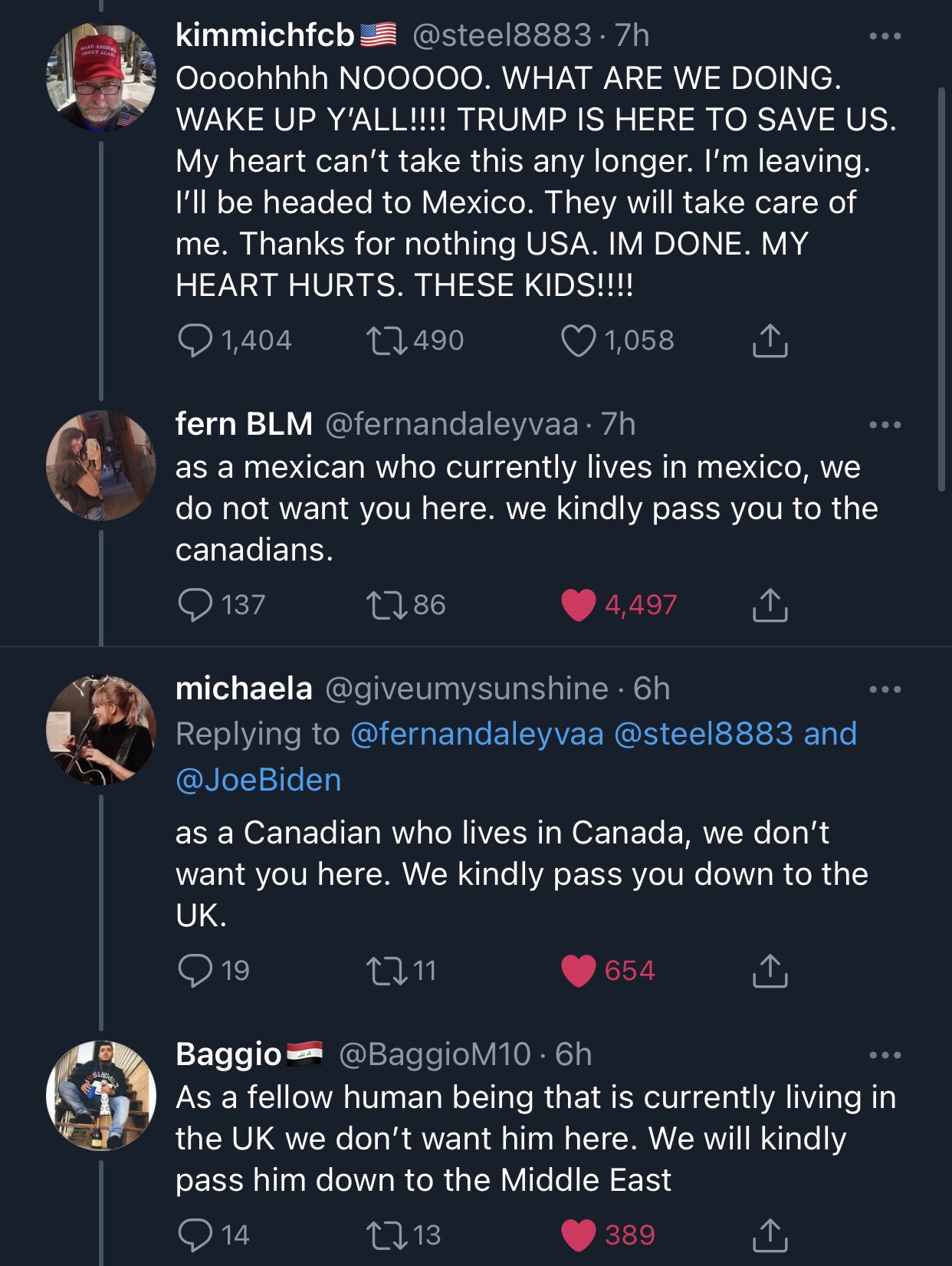Retweet michaela's tweet with 11 retweets
The width and height of the screenshot is (952, 1266).
(386, 971)
